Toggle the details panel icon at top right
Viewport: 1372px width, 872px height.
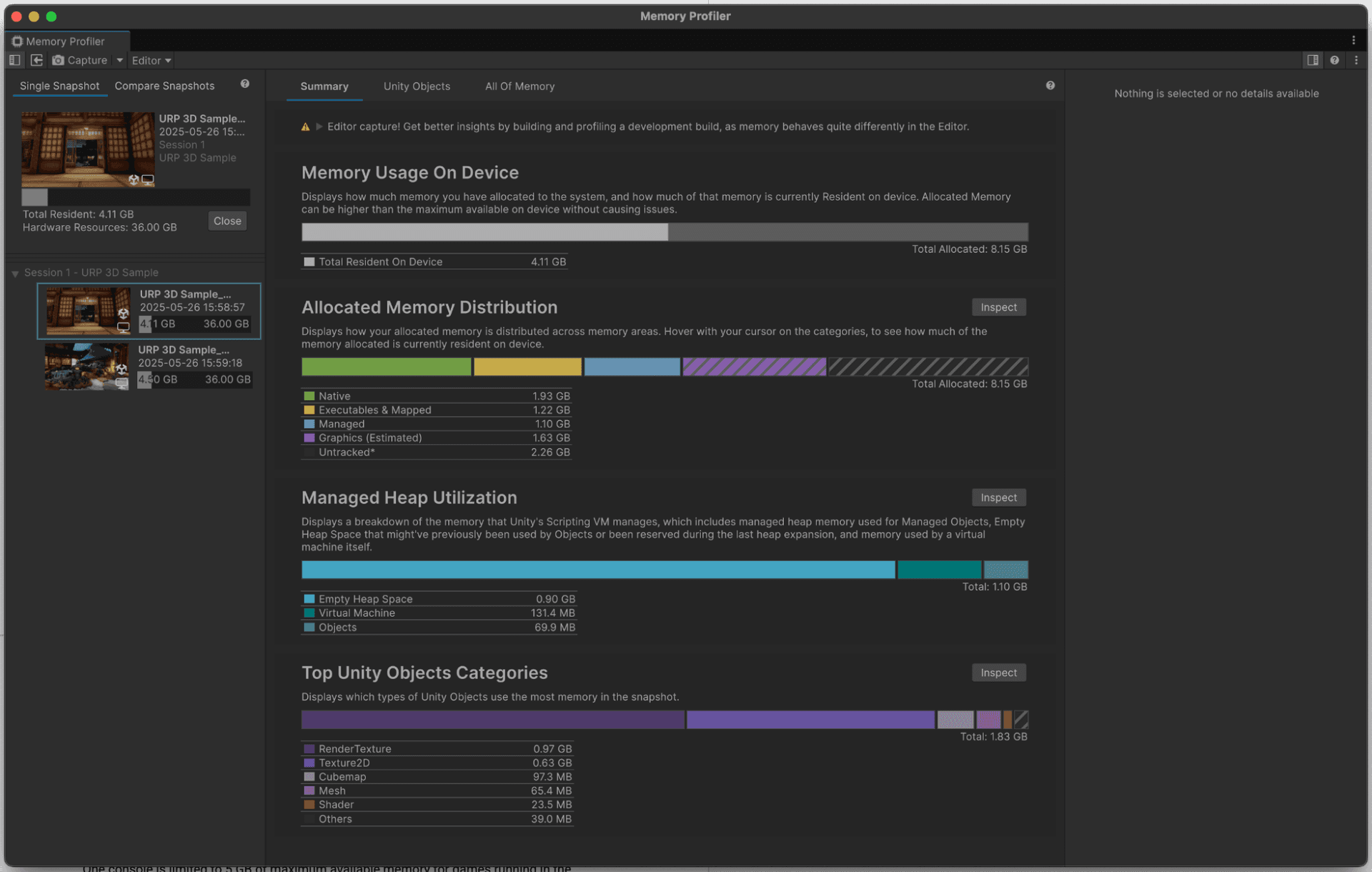coord(1313,59)
